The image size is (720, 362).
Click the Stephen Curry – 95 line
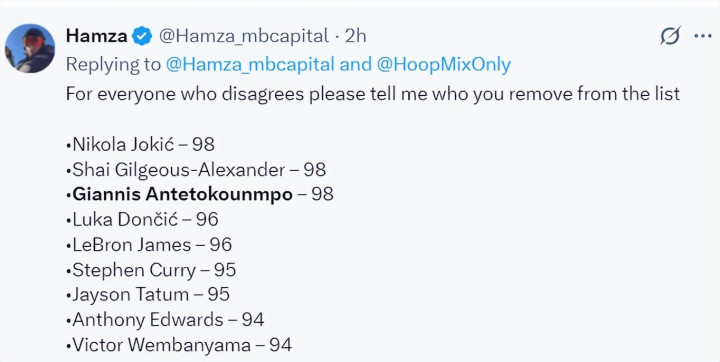click(x=151, y=270)
